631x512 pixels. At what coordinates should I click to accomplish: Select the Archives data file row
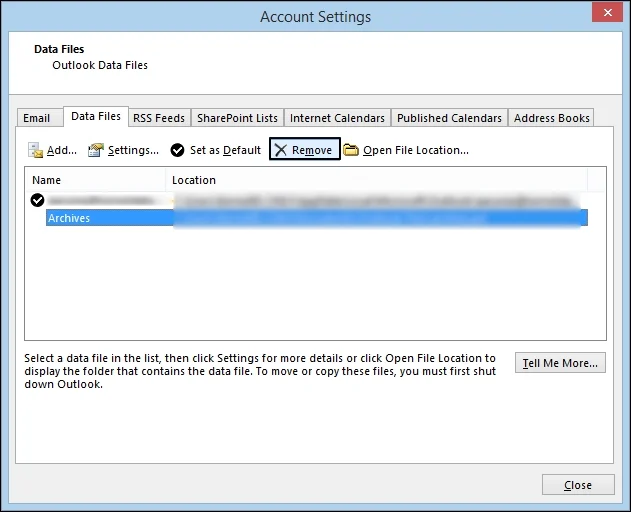pyautogui.click(x=317, y=218)
